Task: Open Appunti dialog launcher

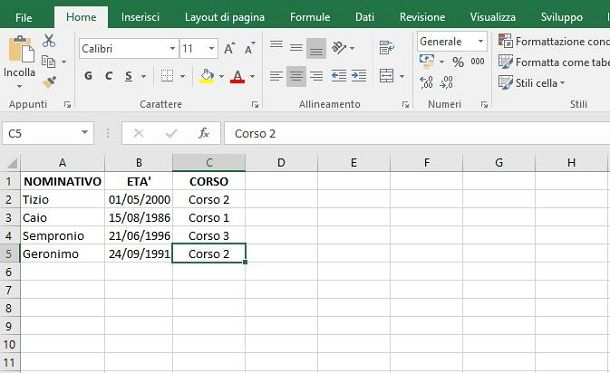Action: [x=67, y=104]
